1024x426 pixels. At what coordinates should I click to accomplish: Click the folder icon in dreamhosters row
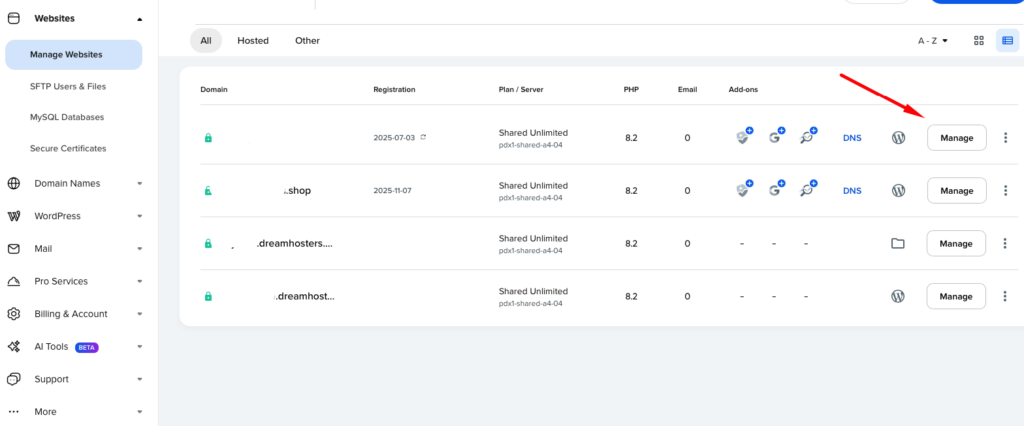pos(898,243)
